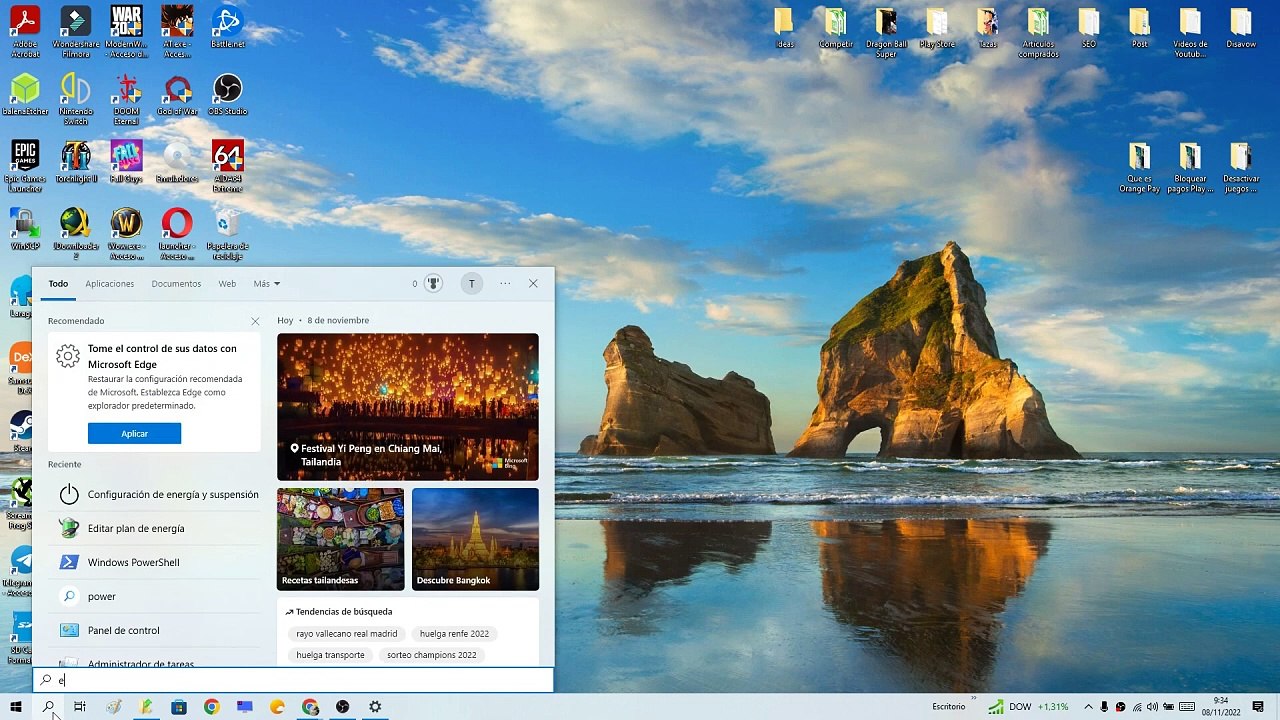Select 'Que es Orange Pay' file
Screen dimensions: 1280x720
(1139, 167)
